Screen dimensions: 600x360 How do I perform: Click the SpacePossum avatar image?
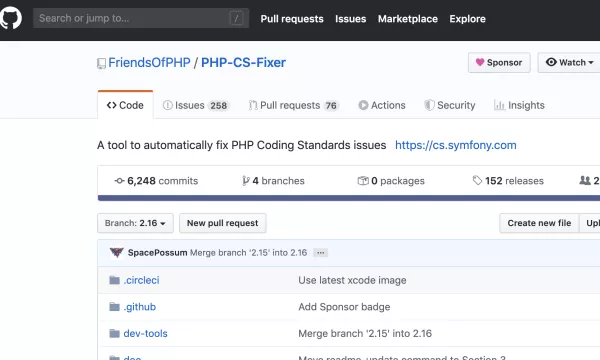point(116,252)
